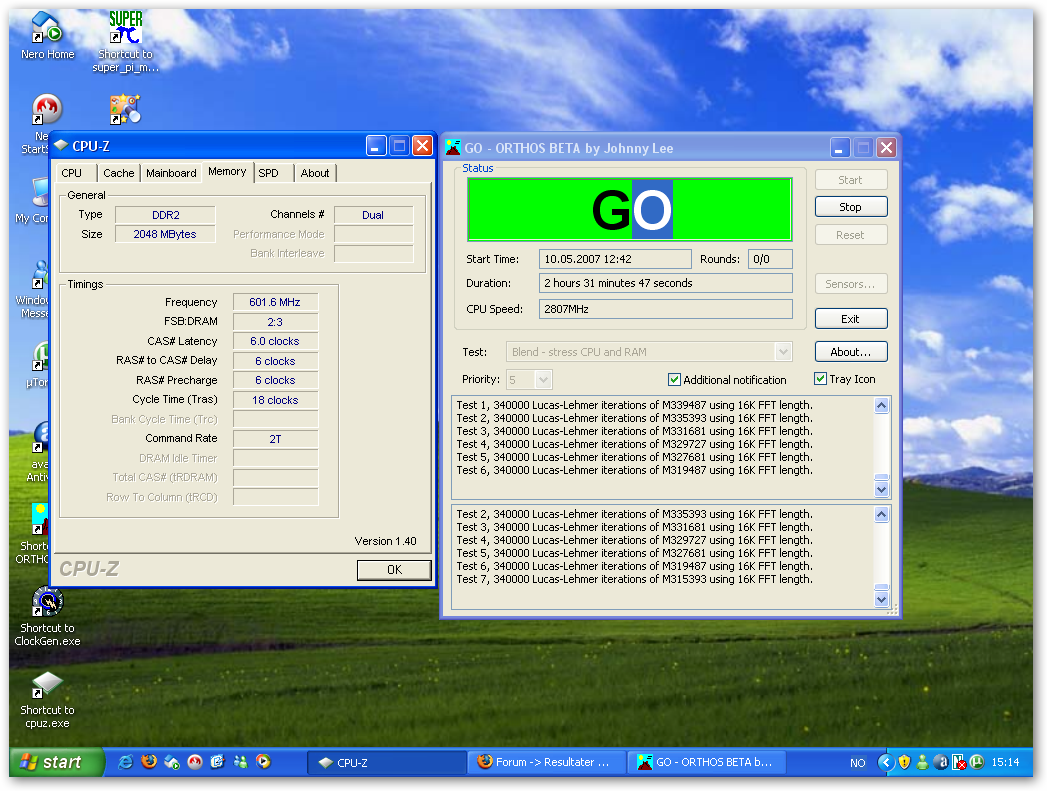Click the Outlook Express quick launch icon
1047x791 pixels.
(x=218, y=762)
